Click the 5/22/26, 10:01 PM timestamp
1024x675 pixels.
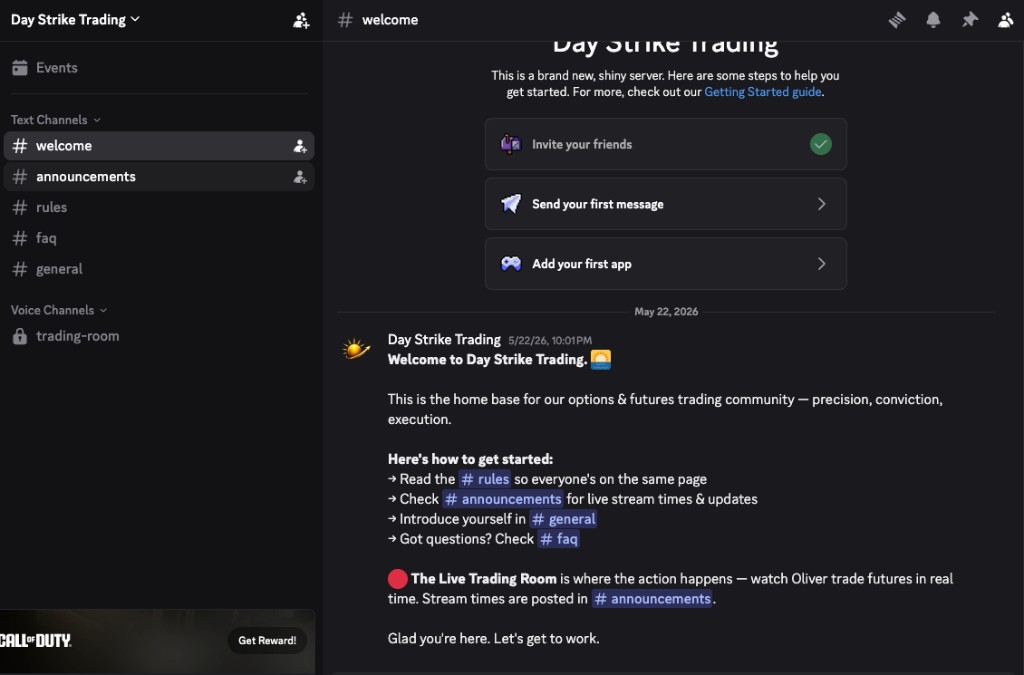pos(550,341)
